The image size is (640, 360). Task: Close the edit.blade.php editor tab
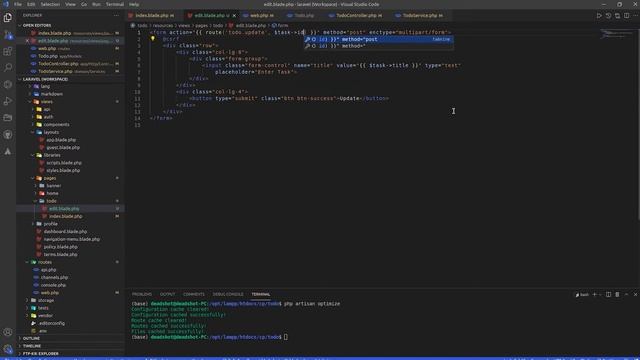(234, 16)
